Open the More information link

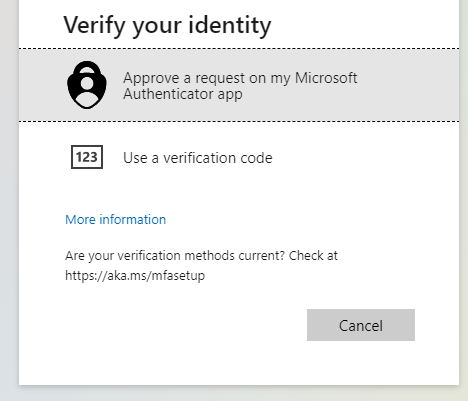click(x=115, y=220)
